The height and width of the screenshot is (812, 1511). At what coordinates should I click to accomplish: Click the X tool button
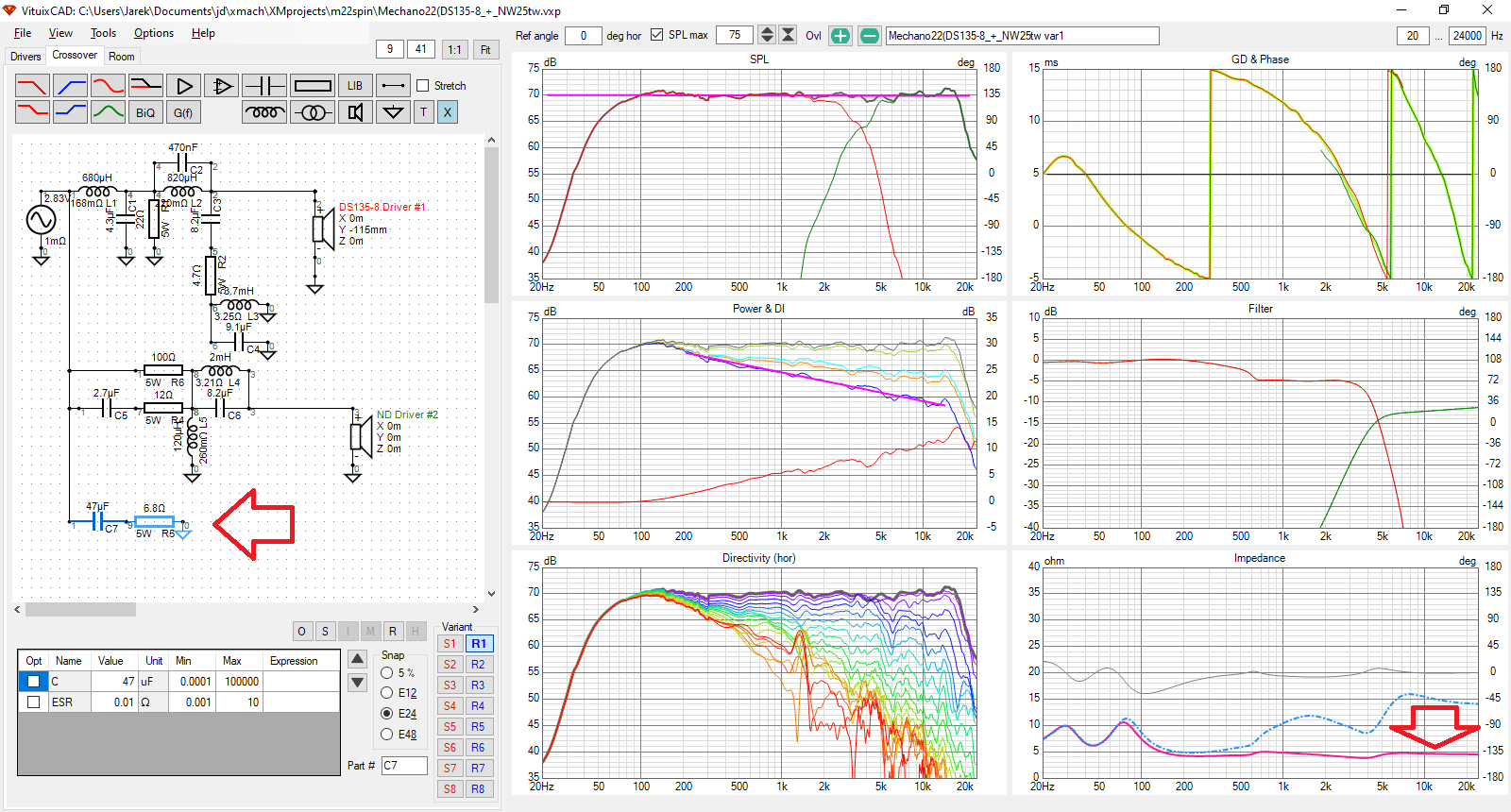(448, 112)
